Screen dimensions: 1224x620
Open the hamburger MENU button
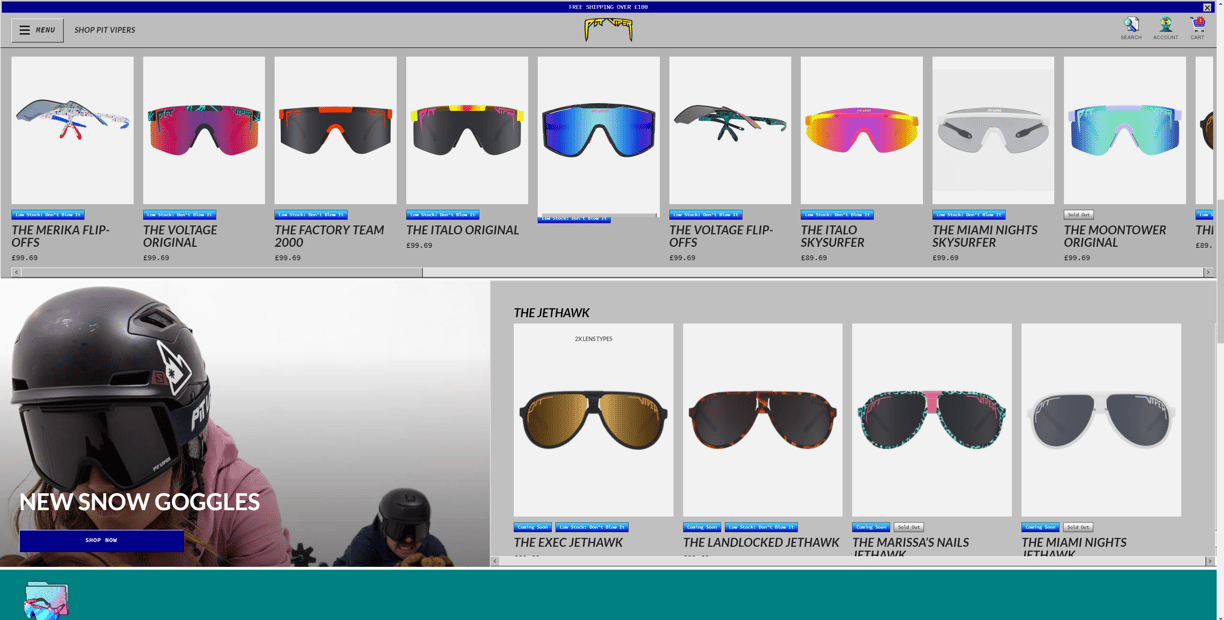38,30
